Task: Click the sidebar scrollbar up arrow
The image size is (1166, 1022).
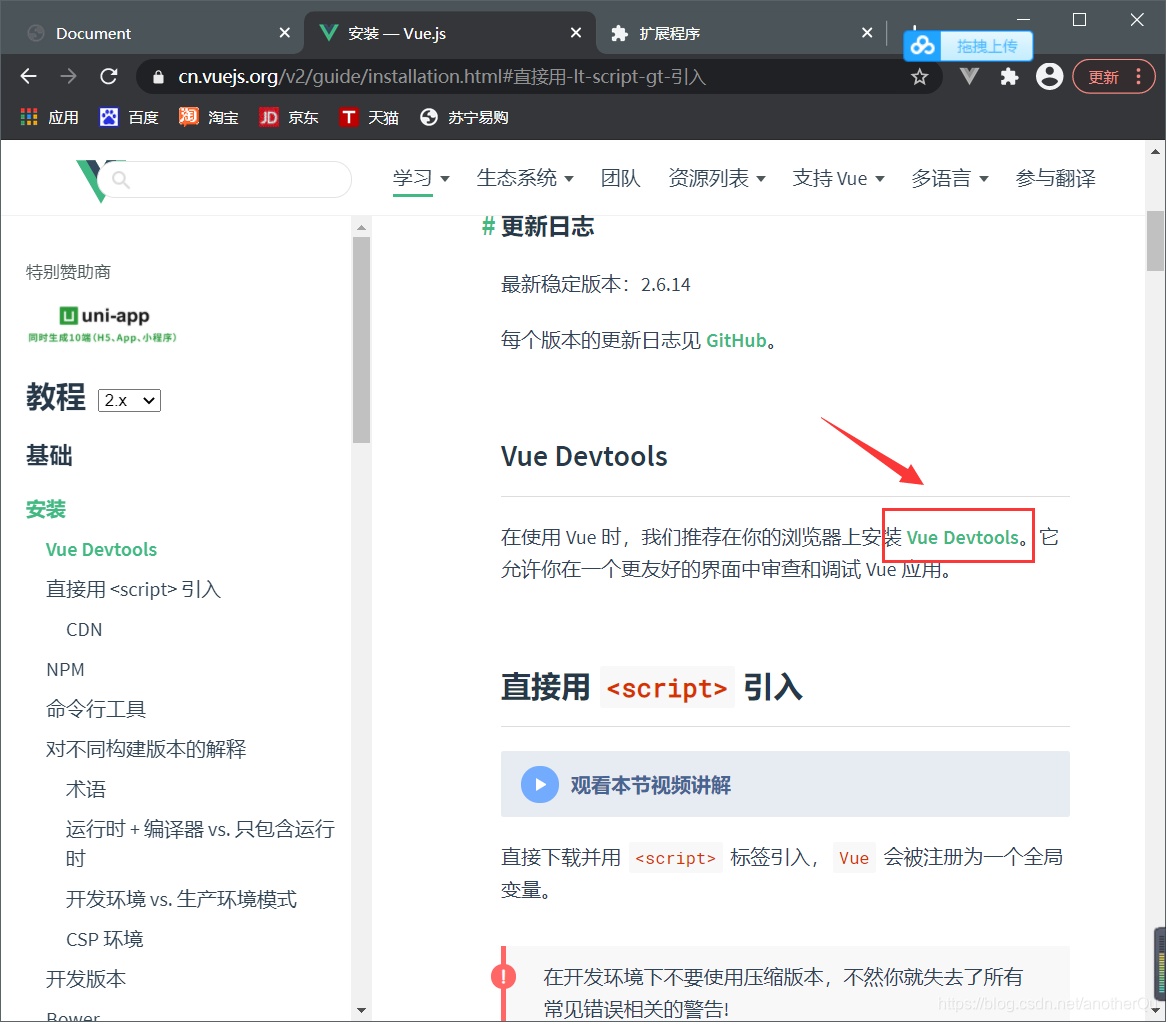Action: pyautogui.click(x=361, y=228)
